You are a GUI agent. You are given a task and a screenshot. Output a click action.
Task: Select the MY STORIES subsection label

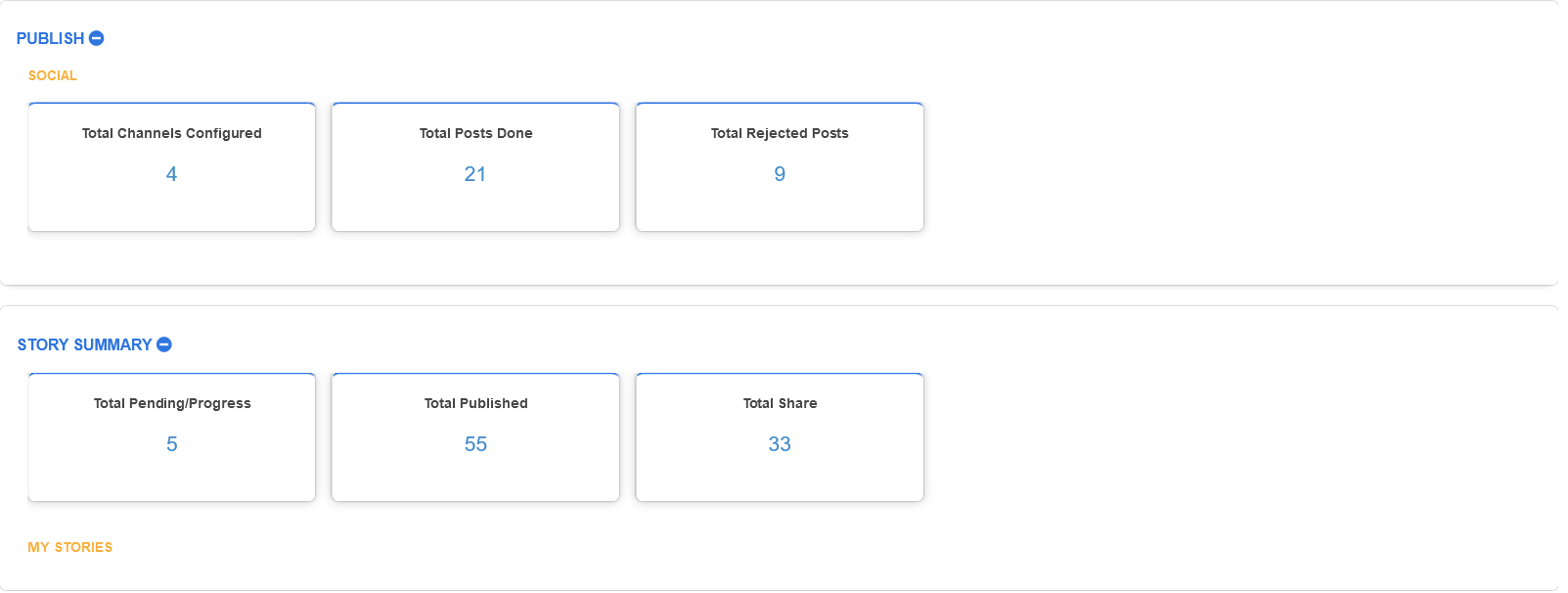tap(69, 547)
